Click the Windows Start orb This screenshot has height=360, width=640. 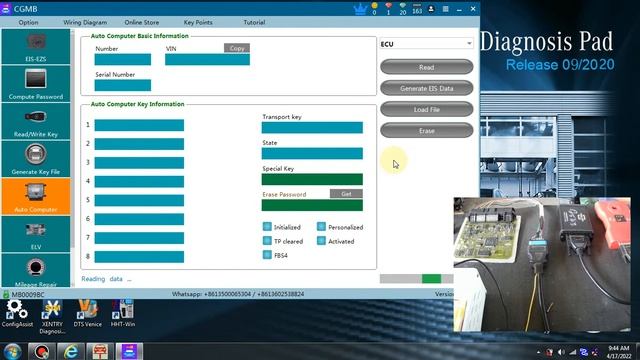(13, 351)
